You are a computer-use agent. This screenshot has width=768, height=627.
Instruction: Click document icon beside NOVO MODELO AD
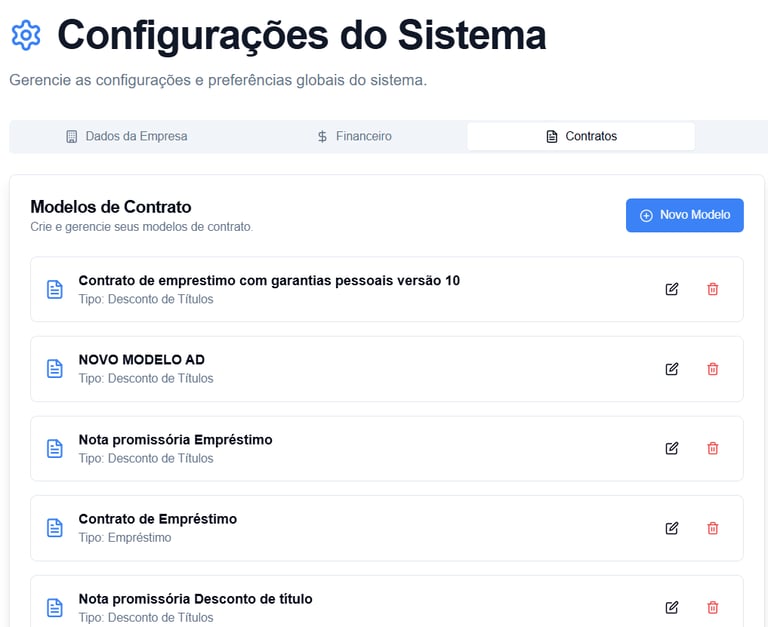click(x=55, y=369)
